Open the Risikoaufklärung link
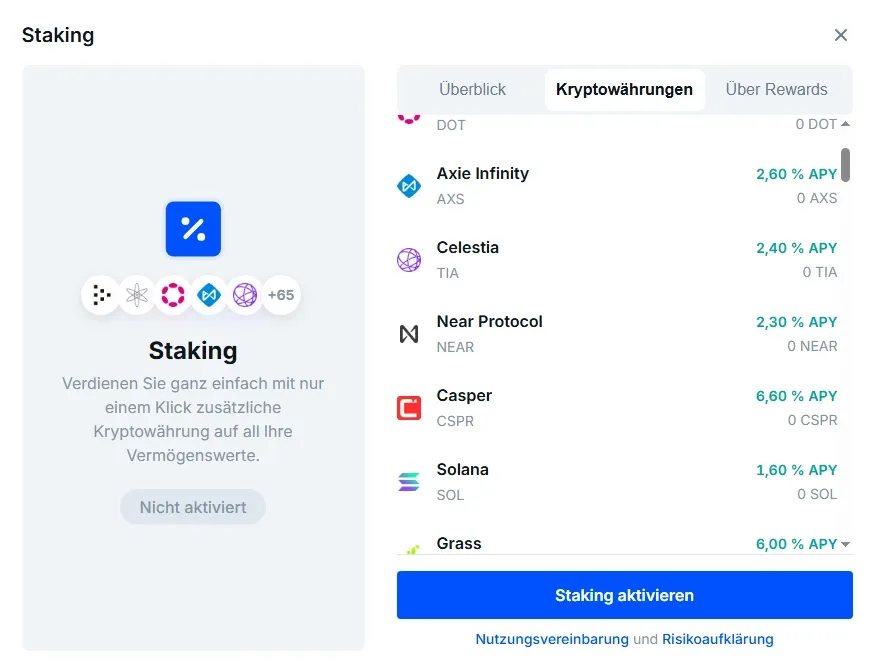This screenshot has height=671, width=878. 717,639
